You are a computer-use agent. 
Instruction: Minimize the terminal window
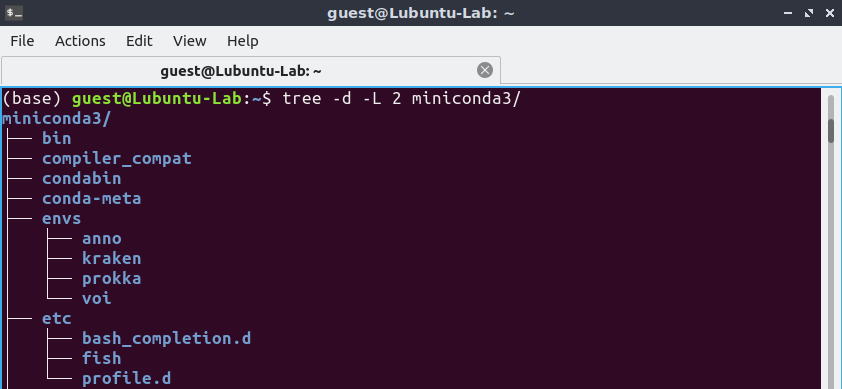tap(788, 13)
